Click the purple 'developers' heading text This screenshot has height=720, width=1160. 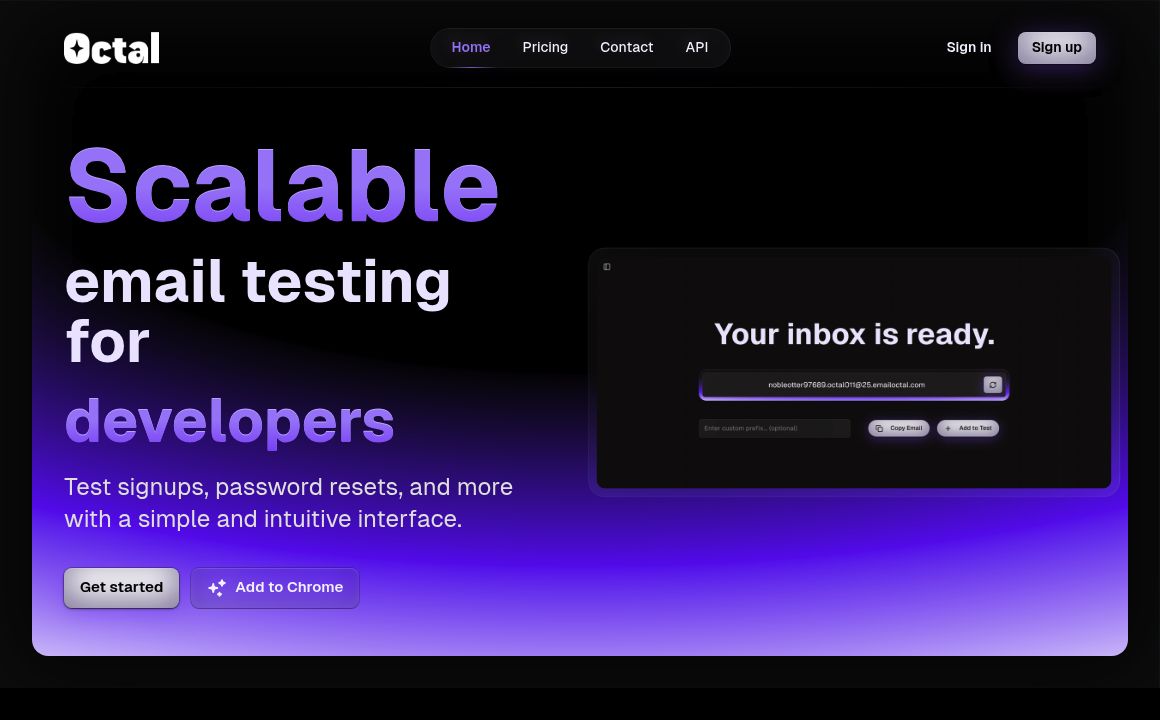point(229,420)
